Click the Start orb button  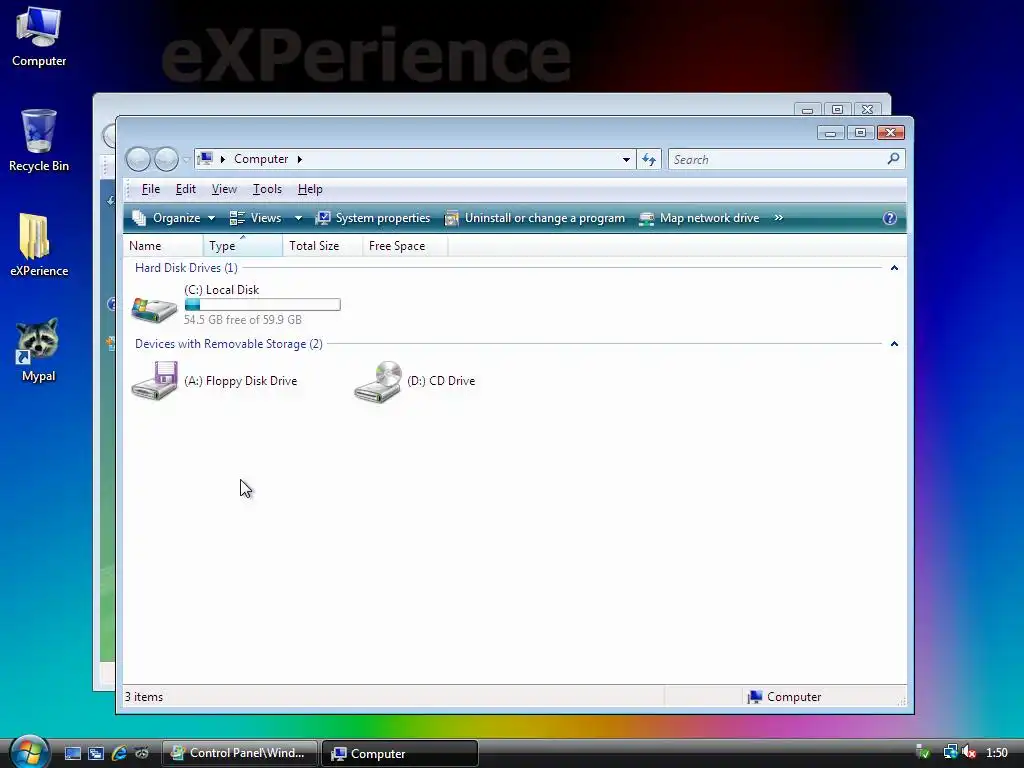[x=28, y=752]
